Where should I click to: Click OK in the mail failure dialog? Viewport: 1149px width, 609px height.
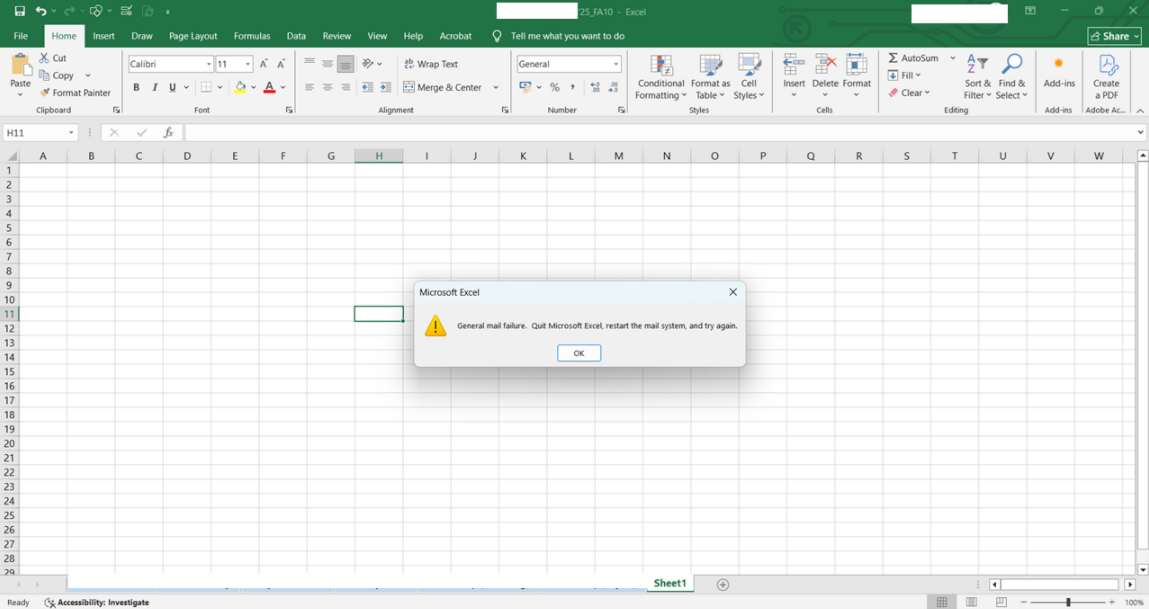click(579, 353)
